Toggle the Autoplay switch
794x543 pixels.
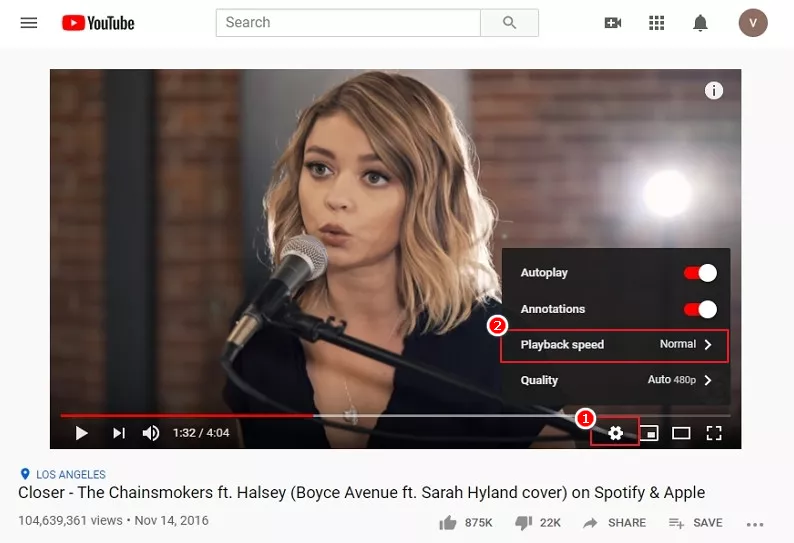coord(700,273)
